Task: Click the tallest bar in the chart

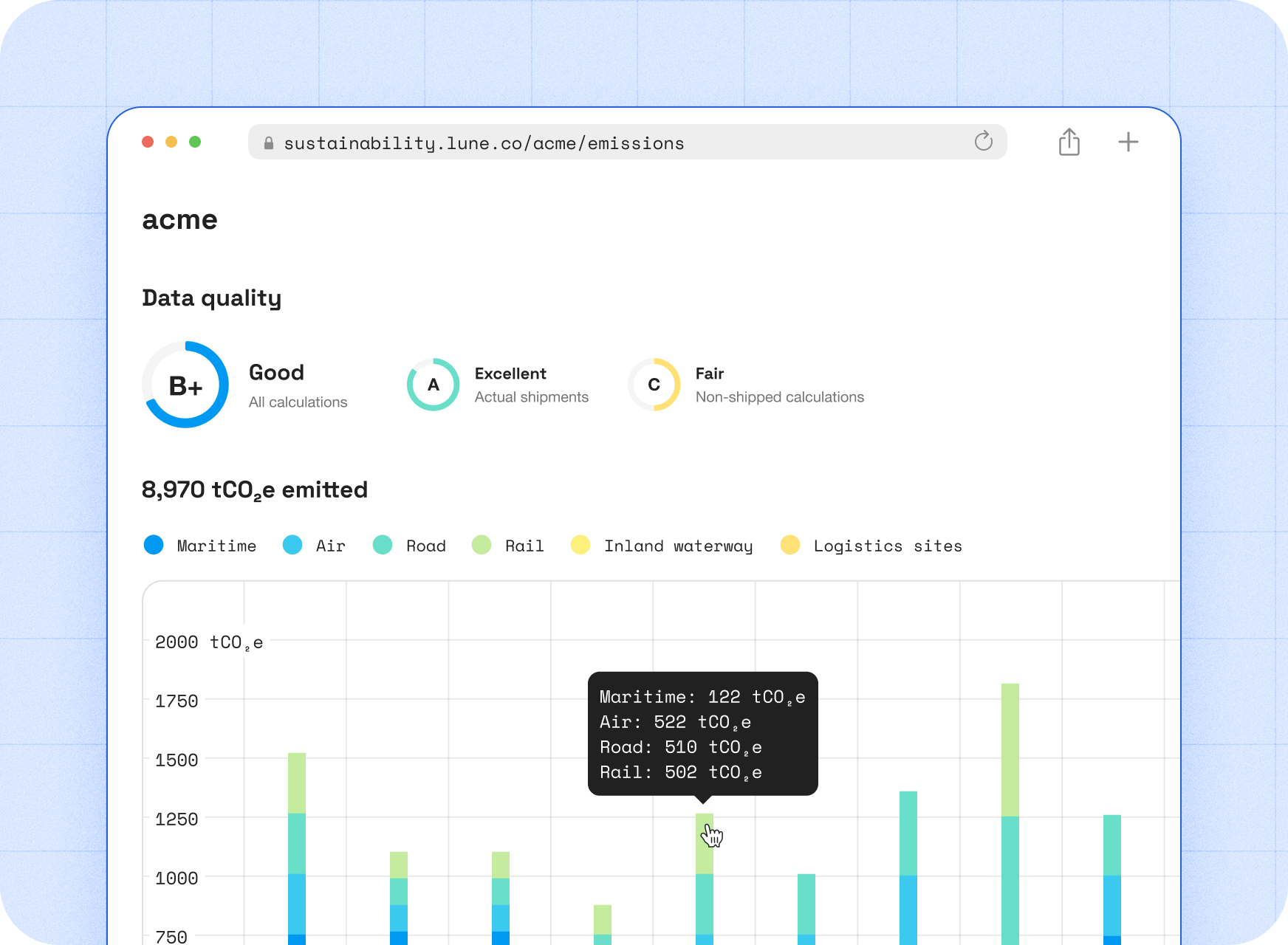Action: 1010,814
